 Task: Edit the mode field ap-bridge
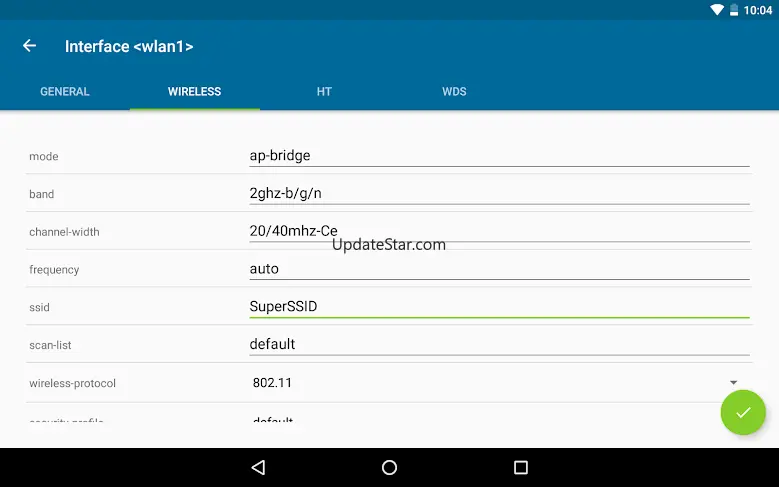click(499, 156)
